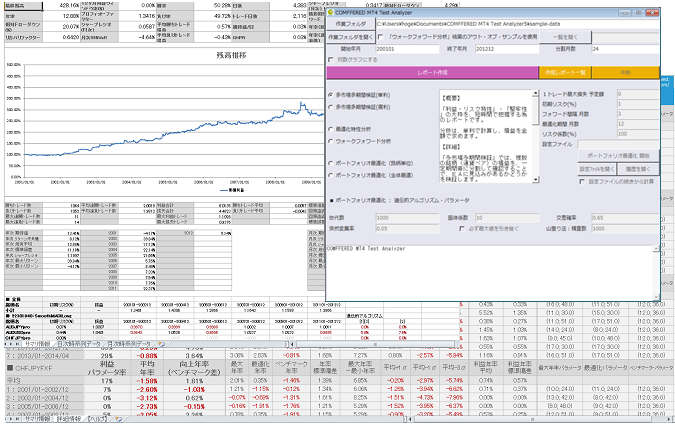Click the CHFJPYFXF section header cell
Screen dimensions: 675x425
pos(44,368)
